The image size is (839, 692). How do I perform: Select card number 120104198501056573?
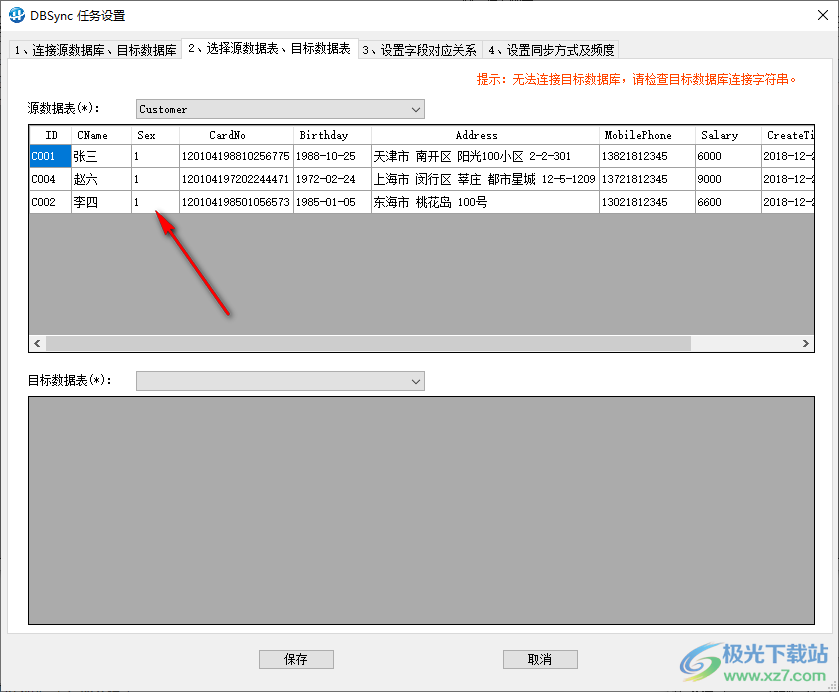click(x=236, y=202)
